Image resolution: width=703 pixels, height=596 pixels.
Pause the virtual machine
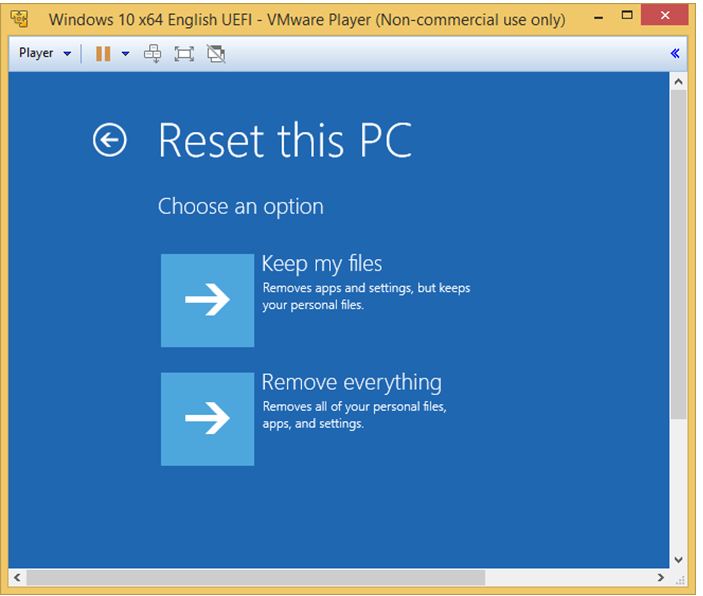[103, 54]
